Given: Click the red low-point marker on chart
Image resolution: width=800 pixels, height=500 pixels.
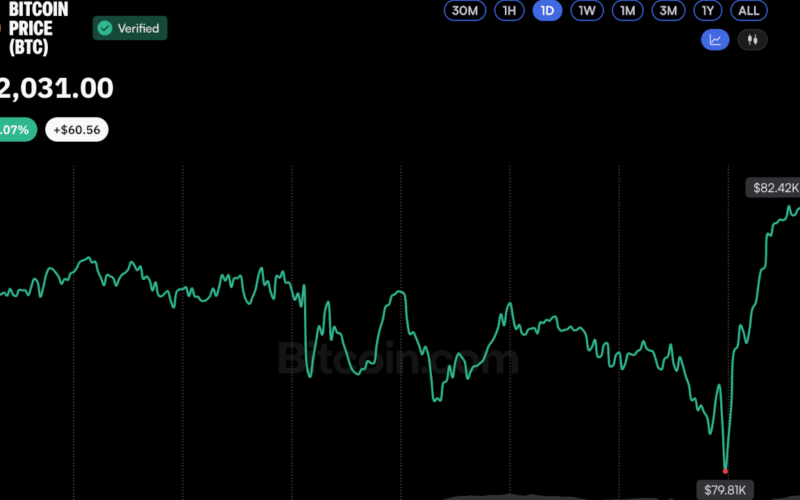Looking at the screenshot, I should pyautogui.click(x=725, y=471).
